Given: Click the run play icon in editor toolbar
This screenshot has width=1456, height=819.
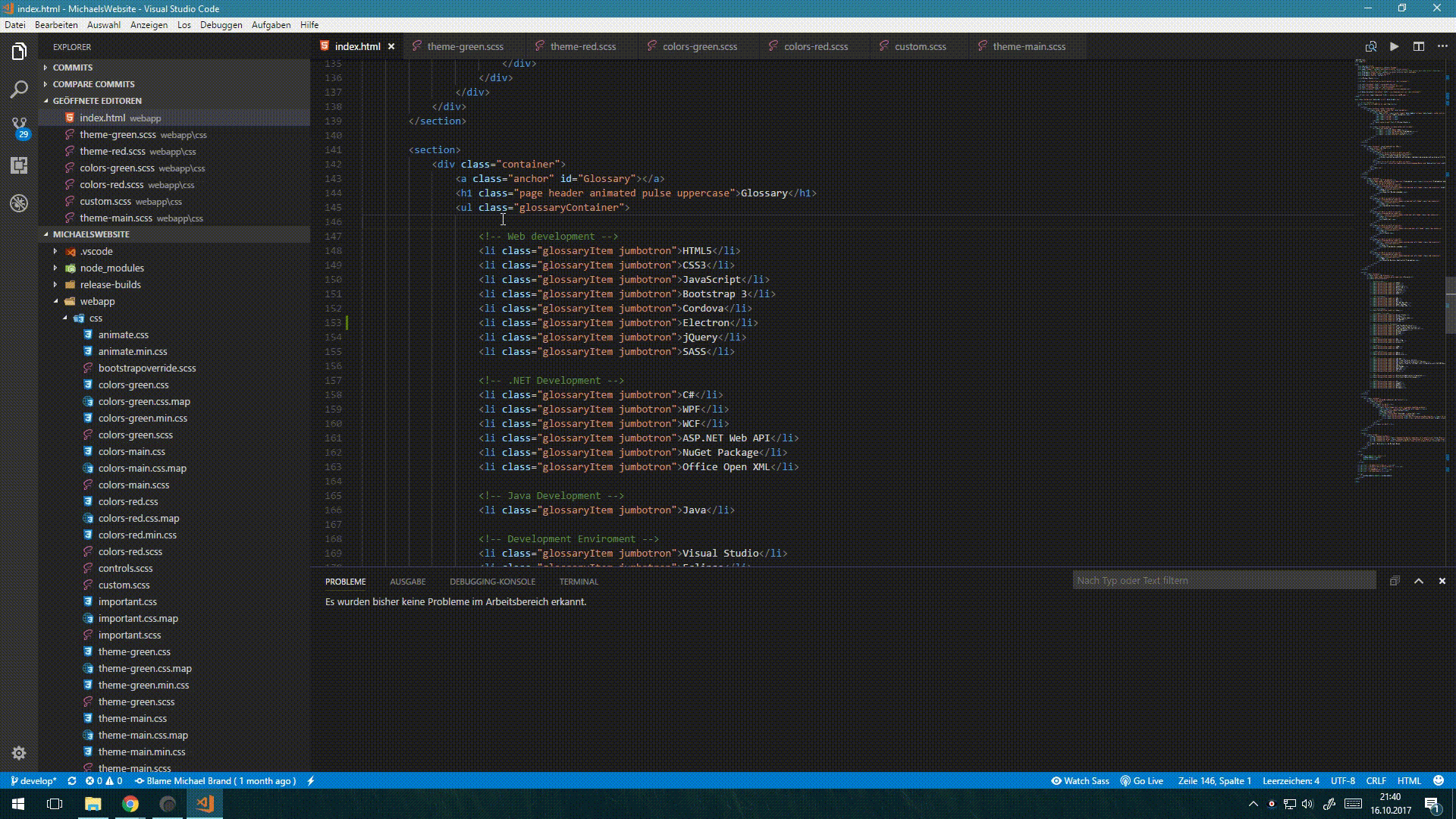Looking at the screenshot, I should click(1394, 46).
